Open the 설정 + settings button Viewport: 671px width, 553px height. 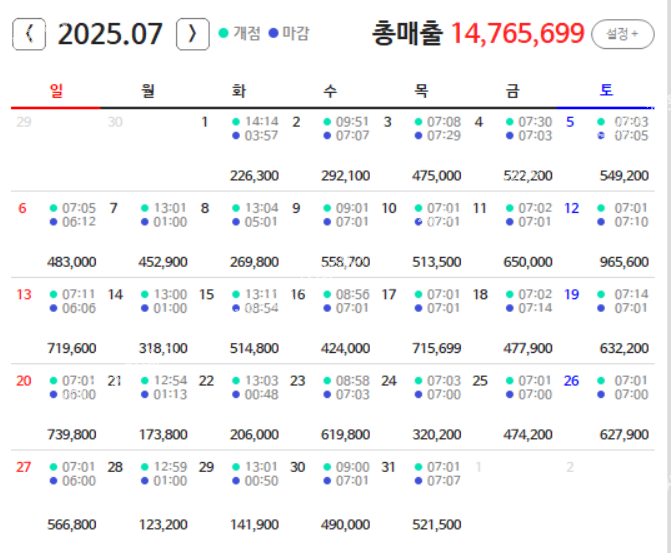[x=619, y=34]
